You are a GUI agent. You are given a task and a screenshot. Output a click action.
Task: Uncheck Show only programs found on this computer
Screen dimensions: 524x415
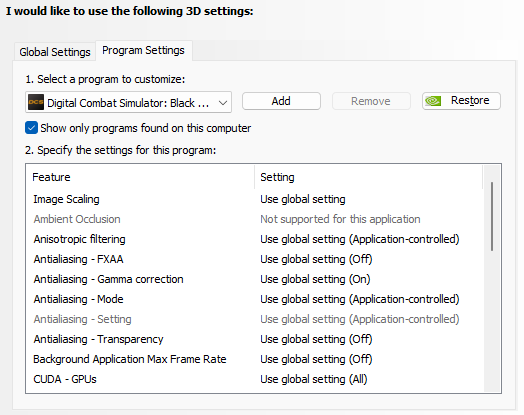tap(31, 128)
